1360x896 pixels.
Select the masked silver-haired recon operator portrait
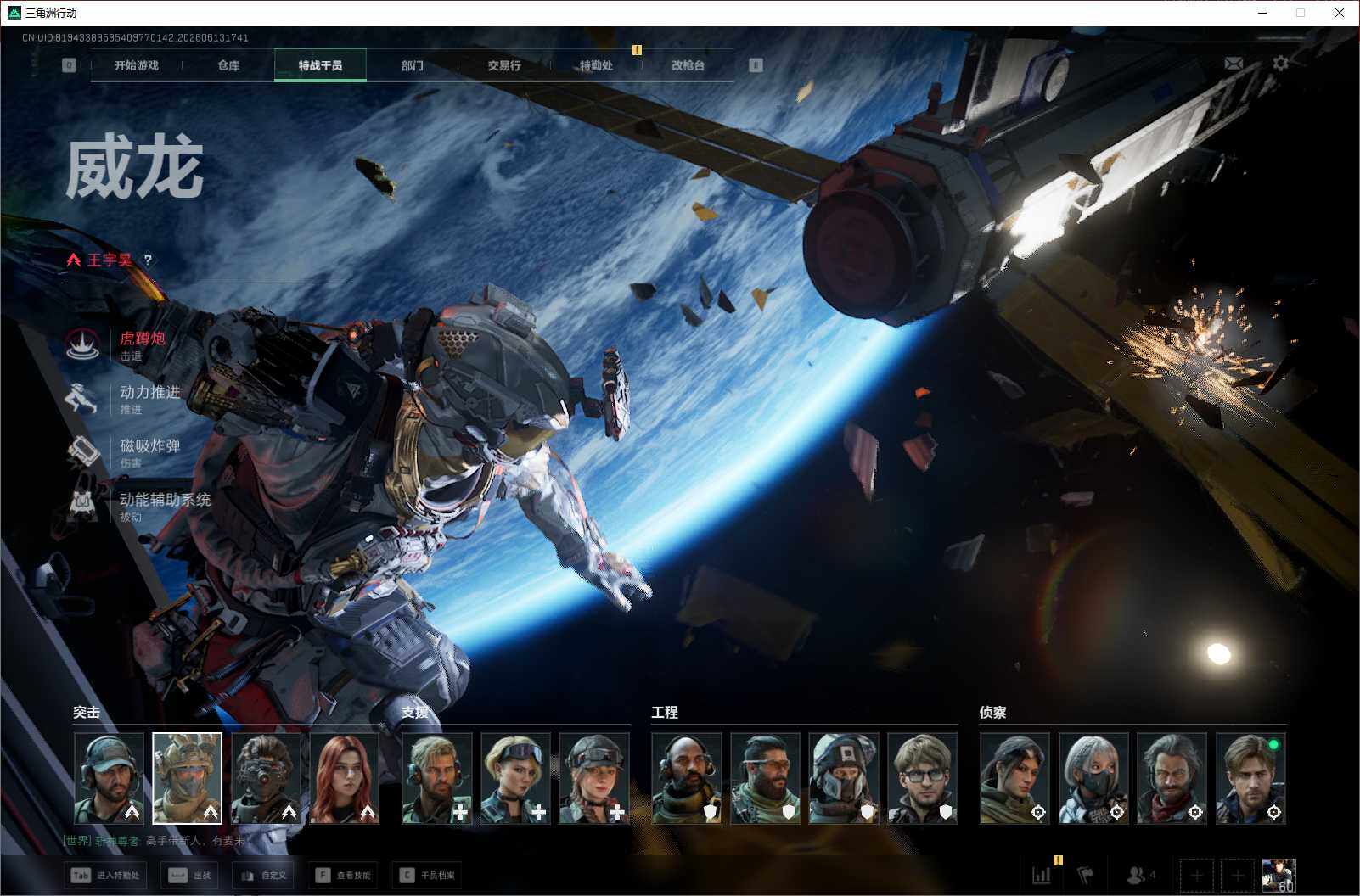coord(1093,779)
